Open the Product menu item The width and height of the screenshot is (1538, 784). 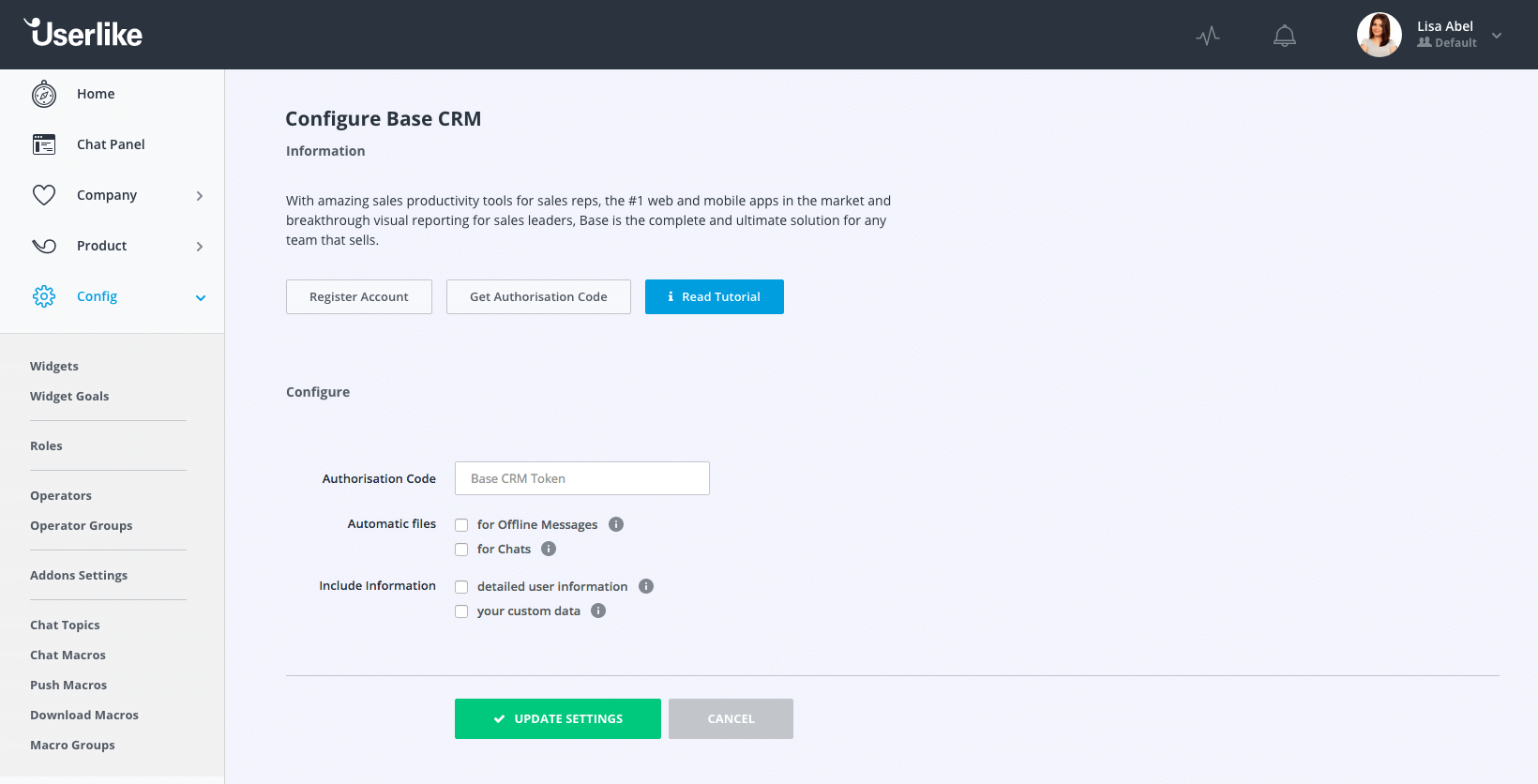[101, 246]
